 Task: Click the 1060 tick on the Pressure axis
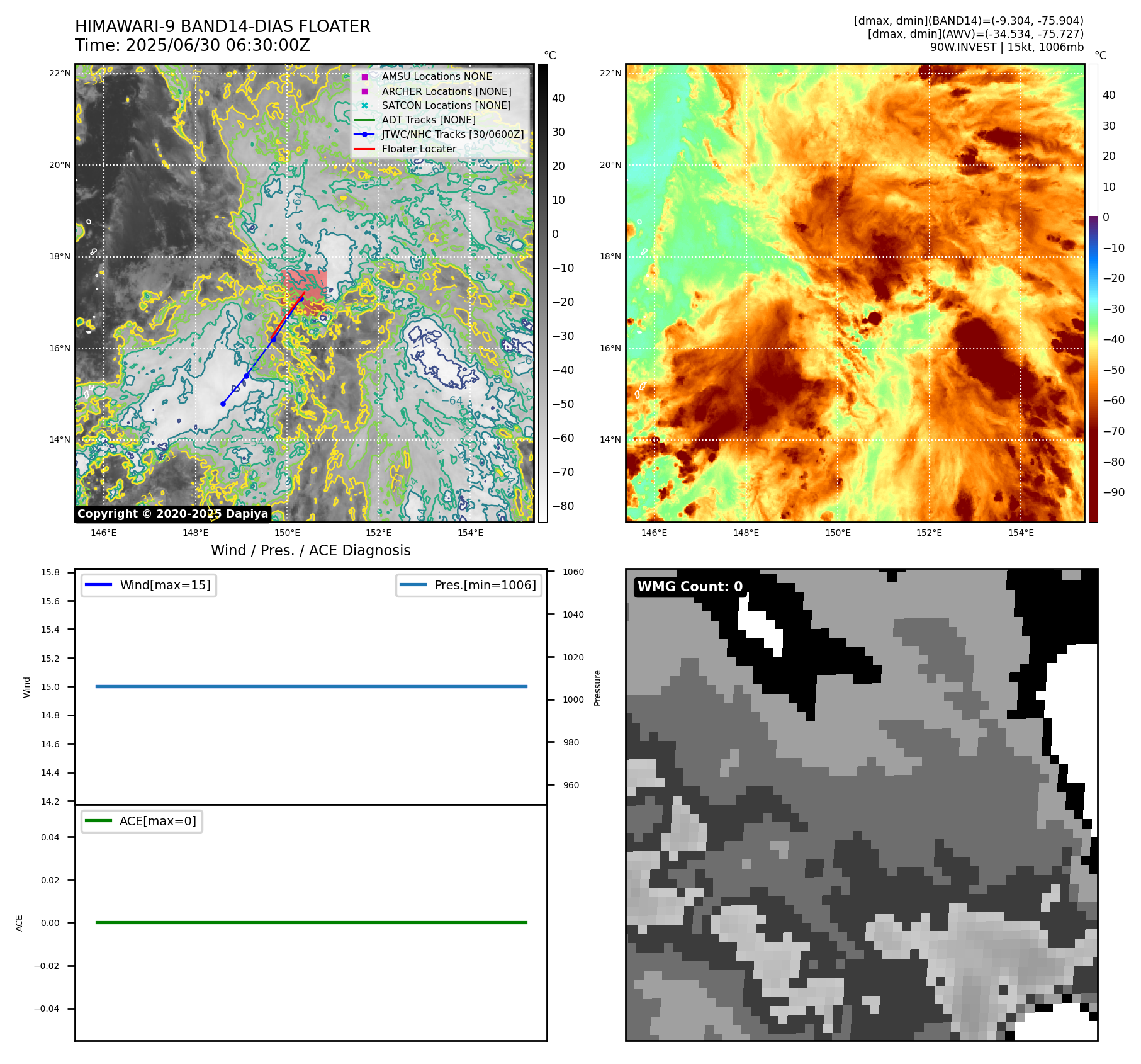(x=573, y=572)
